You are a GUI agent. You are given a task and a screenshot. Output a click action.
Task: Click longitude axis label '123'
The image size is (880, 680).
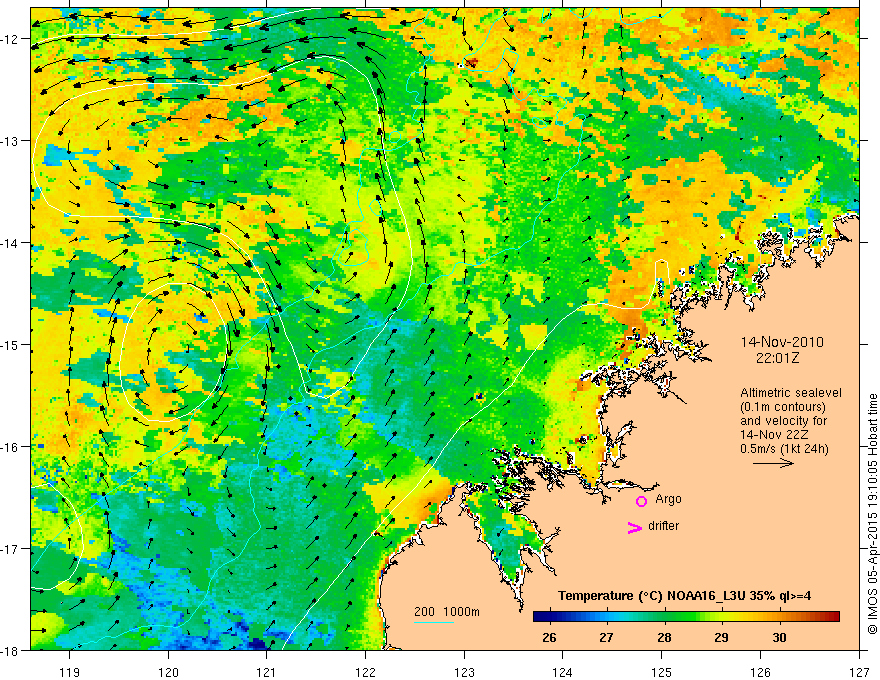click(464, 672)
